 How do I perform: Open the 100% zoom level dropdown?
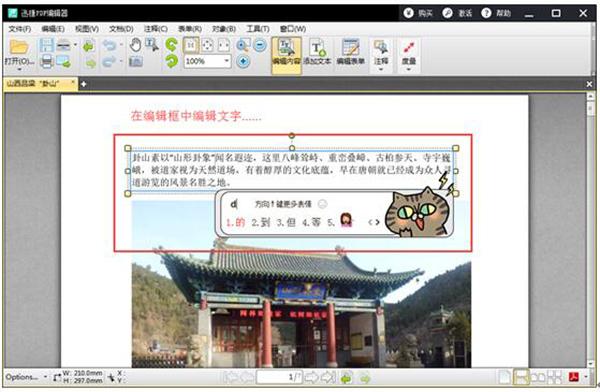[x=227, y=61]
